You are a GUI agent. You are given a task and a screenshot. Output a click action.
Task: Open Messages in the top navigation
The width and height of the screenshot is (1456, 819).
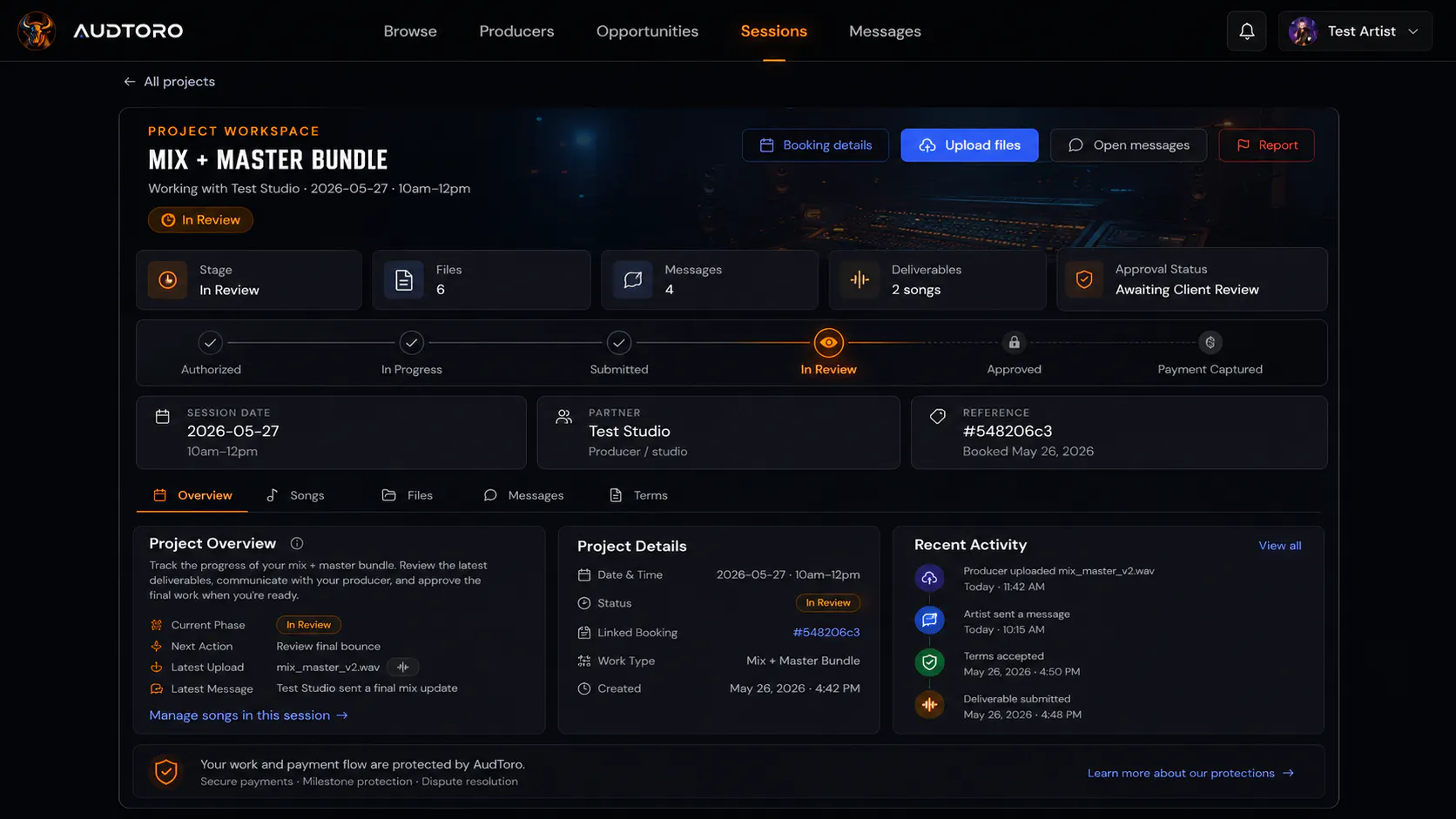click(885, 31)
